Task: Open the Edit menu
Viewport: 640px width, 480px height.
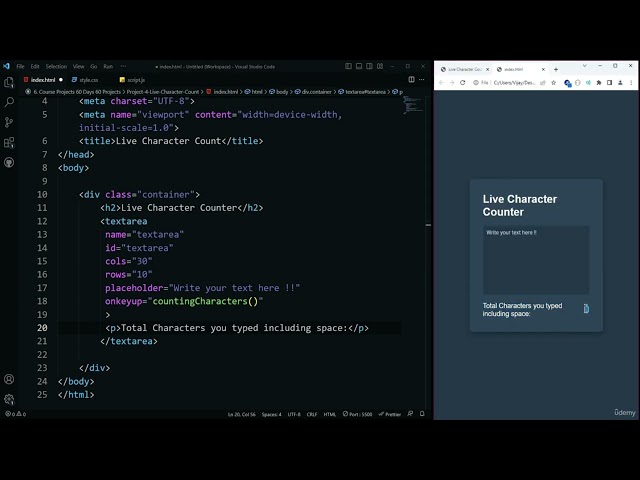Action: coord(35,67)
